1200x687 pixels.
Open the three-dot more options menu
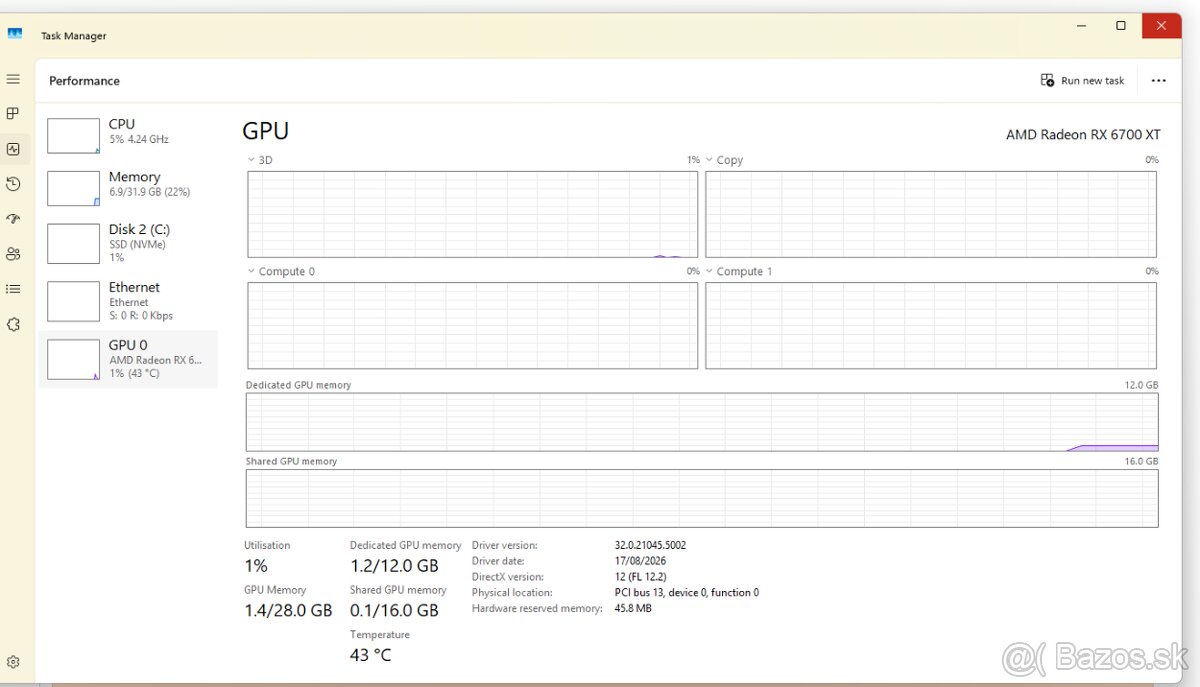coord(1158,81)
